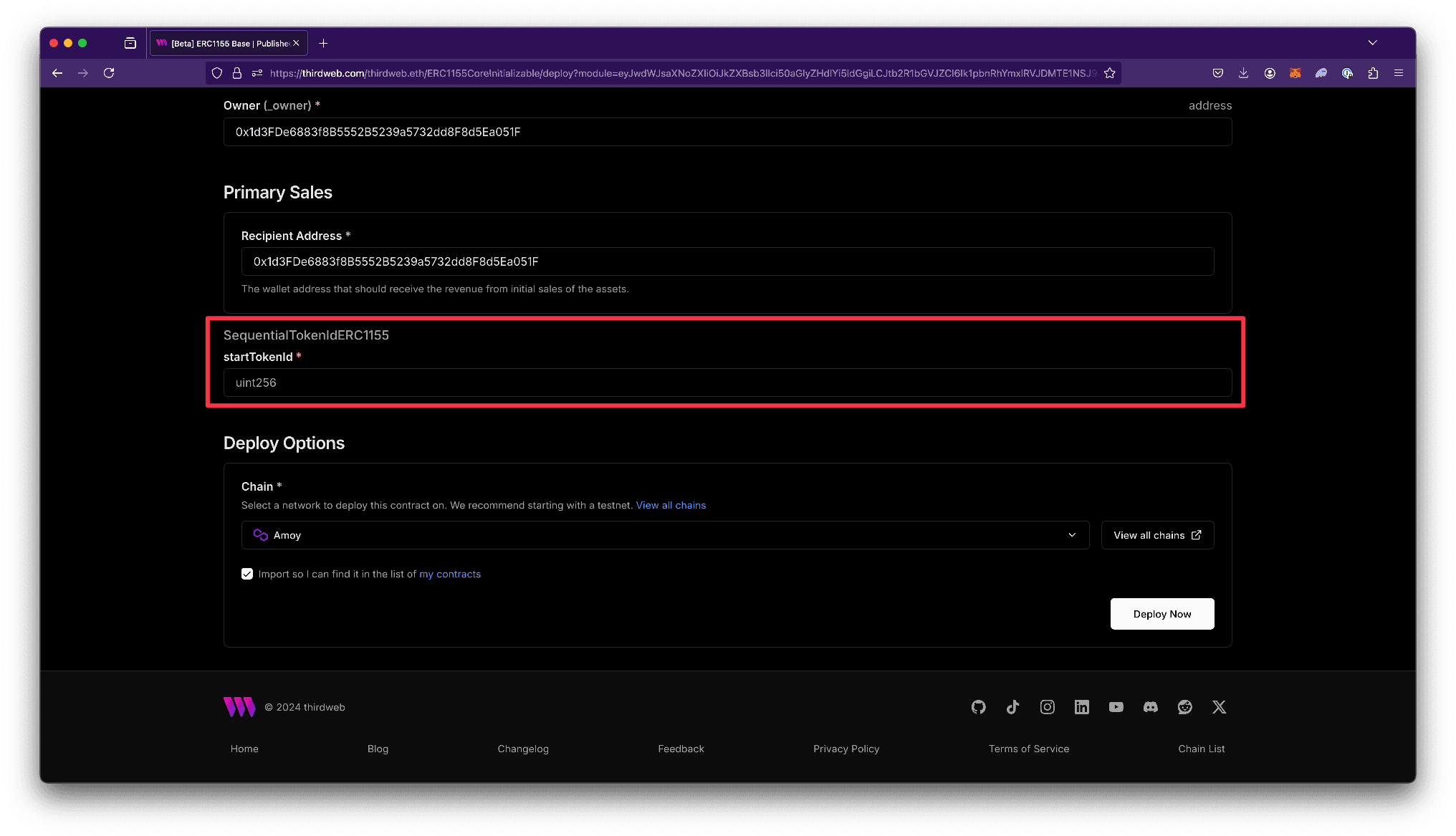Open the browser Downloads icon
The image size is (1456, 836).
pos(1243,72)
